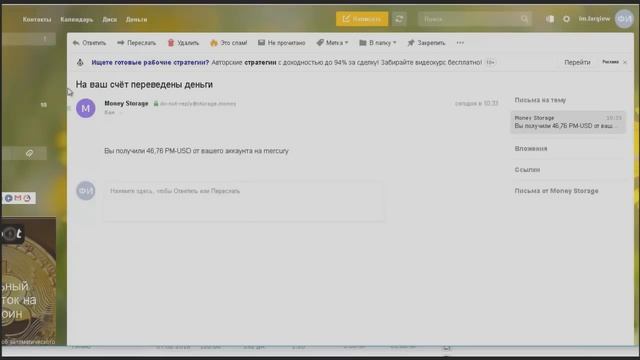Click the Перейти ad button
The image size is (640, 360).
tap(577, 62)
